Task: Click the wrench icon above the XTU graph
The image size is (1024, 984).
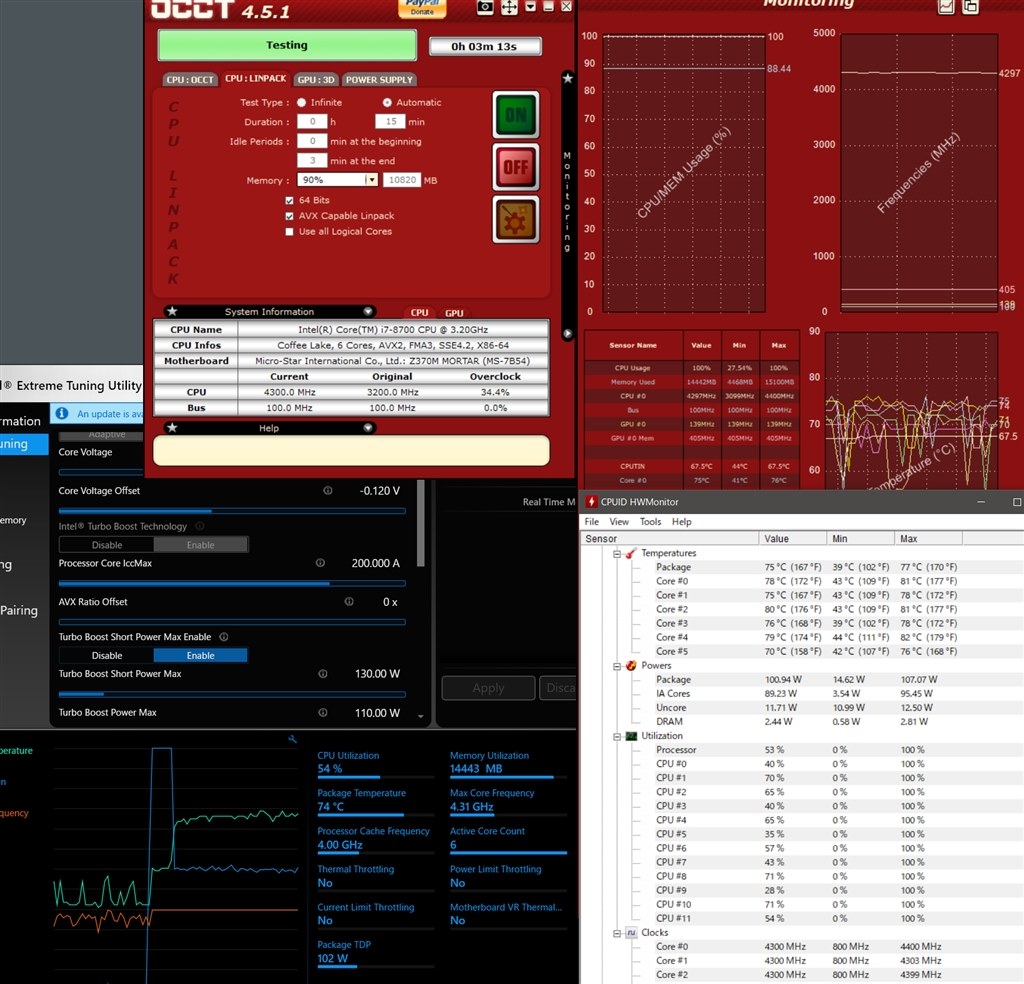Action: (x=293, y=739)
